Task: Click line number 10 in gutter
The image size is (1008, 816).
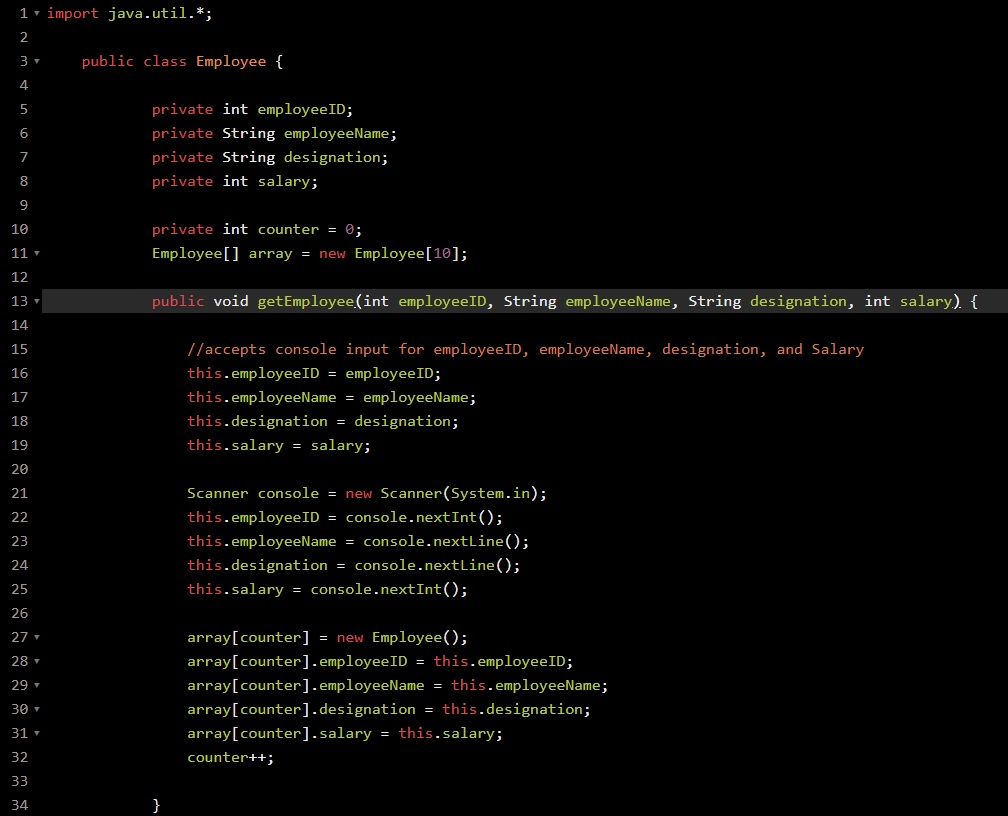Action: coord(20,229)
